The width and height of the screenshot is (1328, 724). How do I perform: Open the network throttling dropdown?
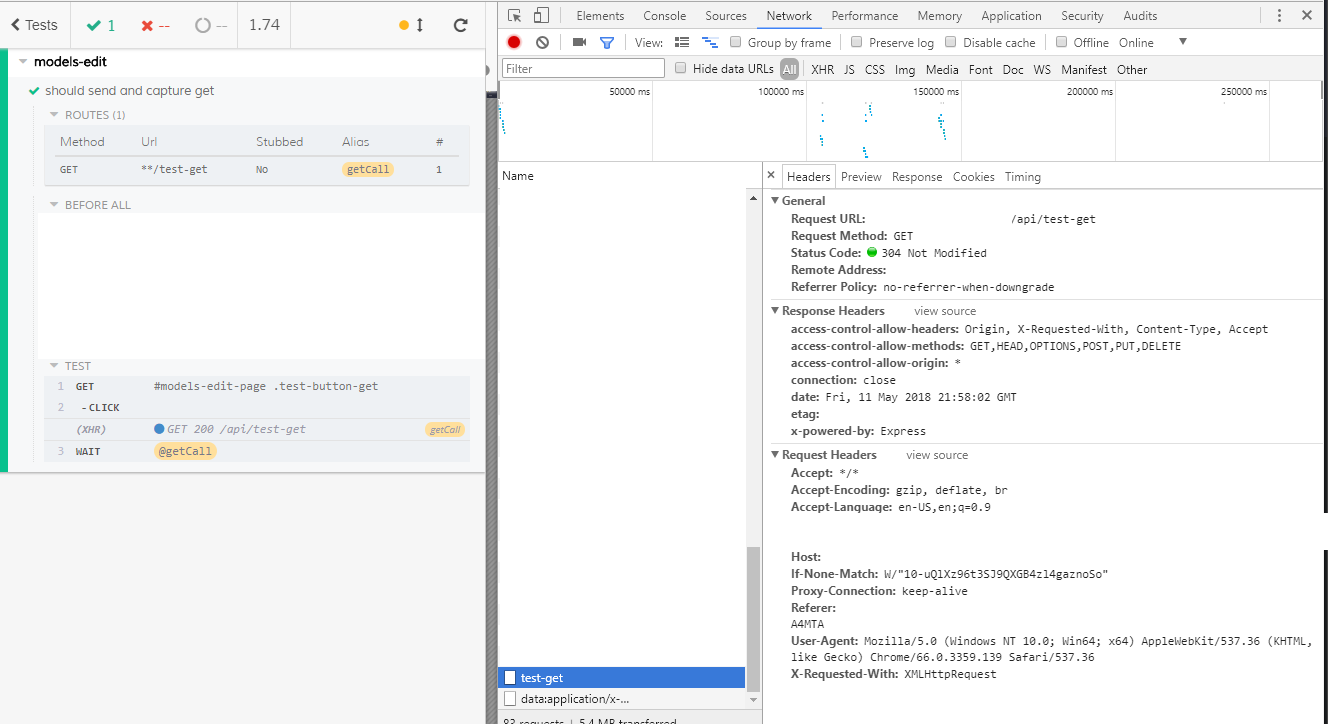1182,42
